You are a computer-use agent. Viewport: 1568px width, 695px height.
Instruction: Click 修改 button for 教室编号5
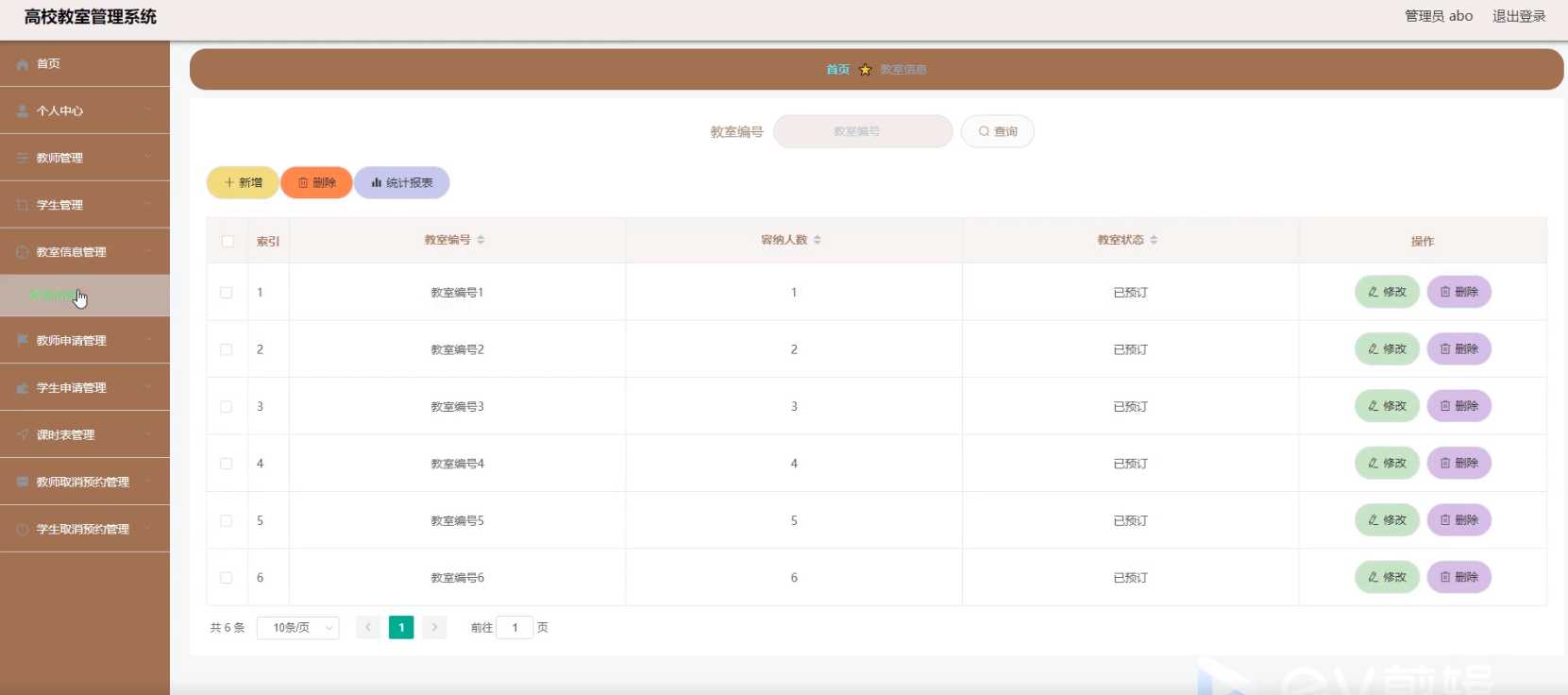[1387, 521]
